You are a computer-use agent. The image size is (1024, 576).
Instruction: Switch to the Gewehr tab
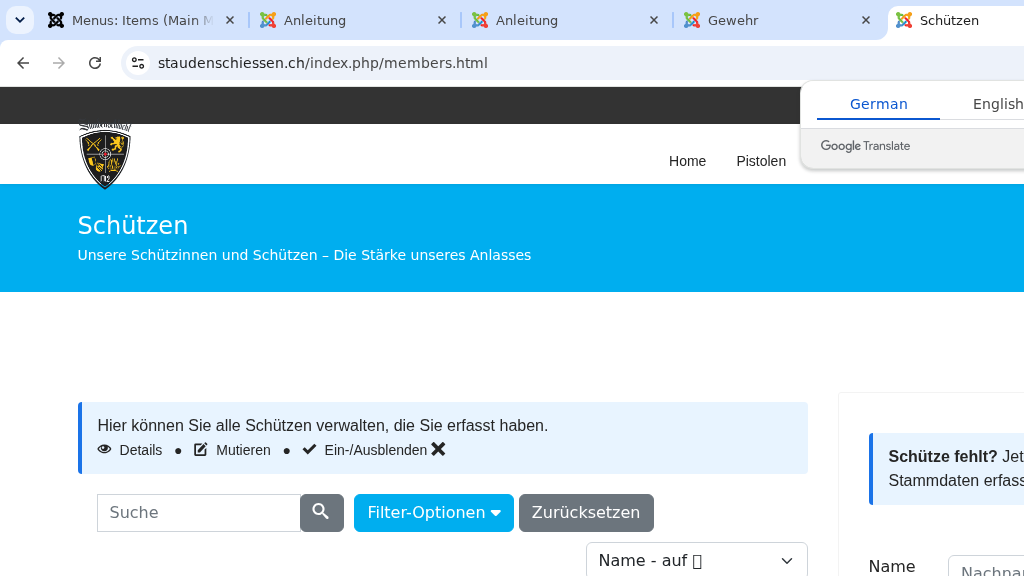(x=777, y=20)
